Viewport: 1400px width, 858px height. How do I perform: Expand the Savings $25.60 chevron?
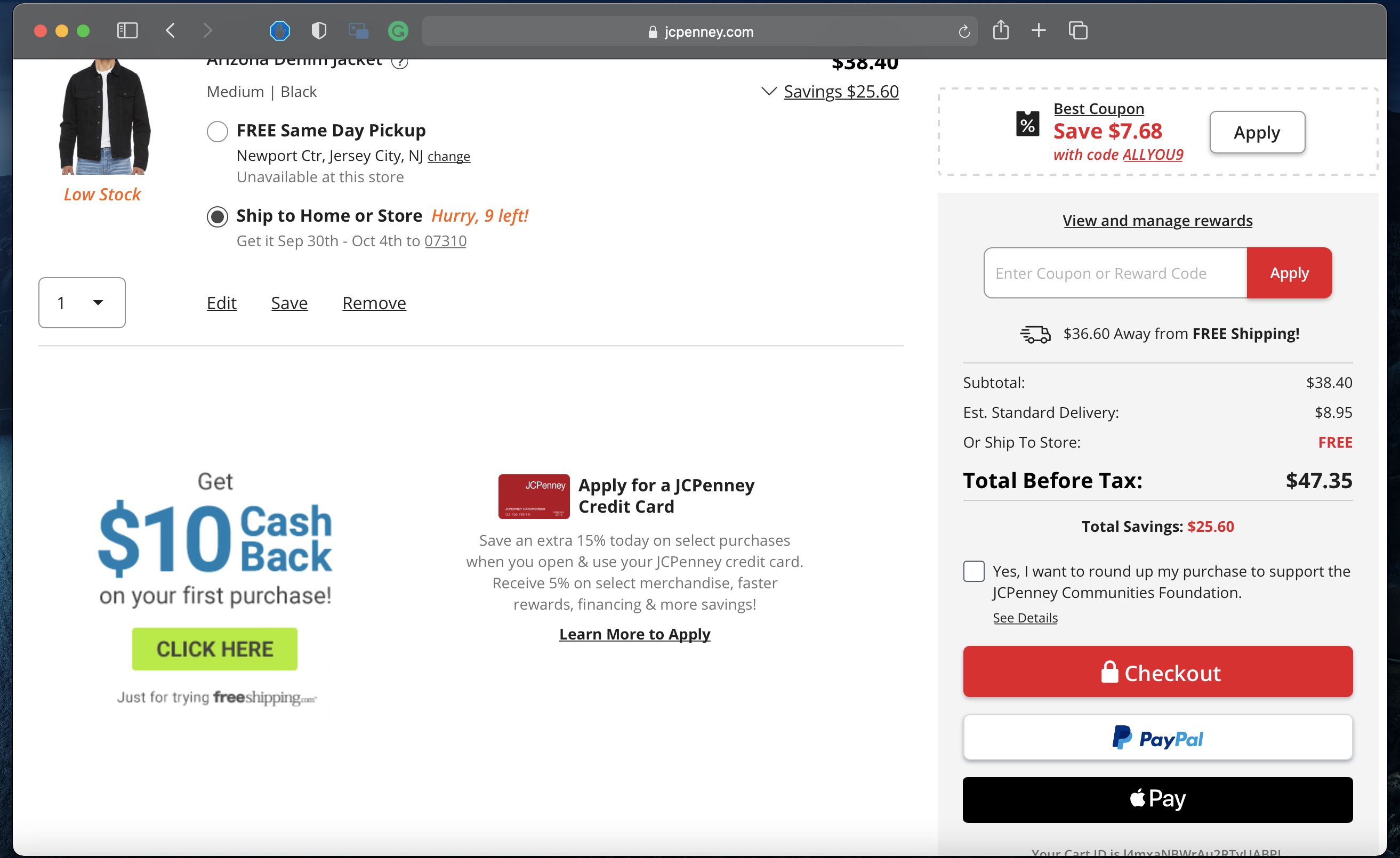[x=768, y=91]
